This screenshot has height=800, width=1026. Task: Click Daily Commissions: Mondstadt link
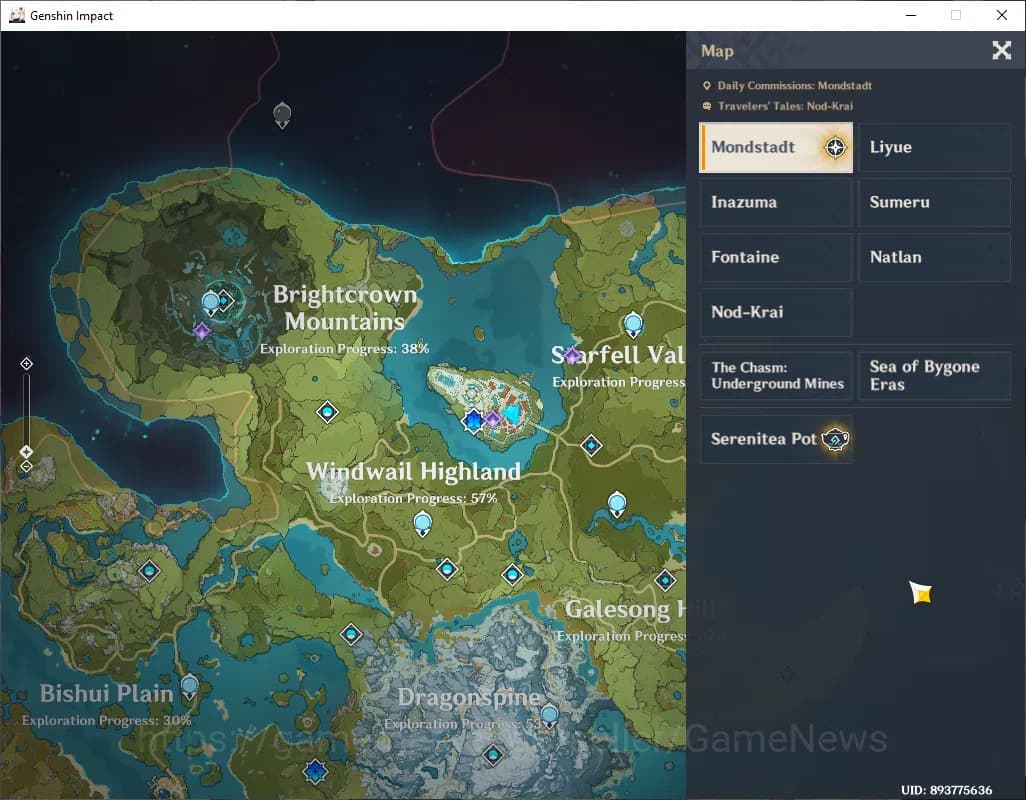point(794,86)
